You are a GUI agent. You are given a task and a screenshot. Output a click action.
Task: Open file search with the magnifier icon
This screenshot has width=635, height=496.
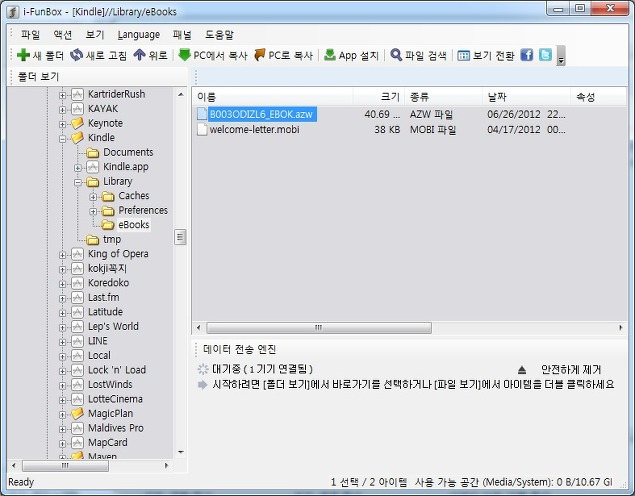[x=396, y=55]
